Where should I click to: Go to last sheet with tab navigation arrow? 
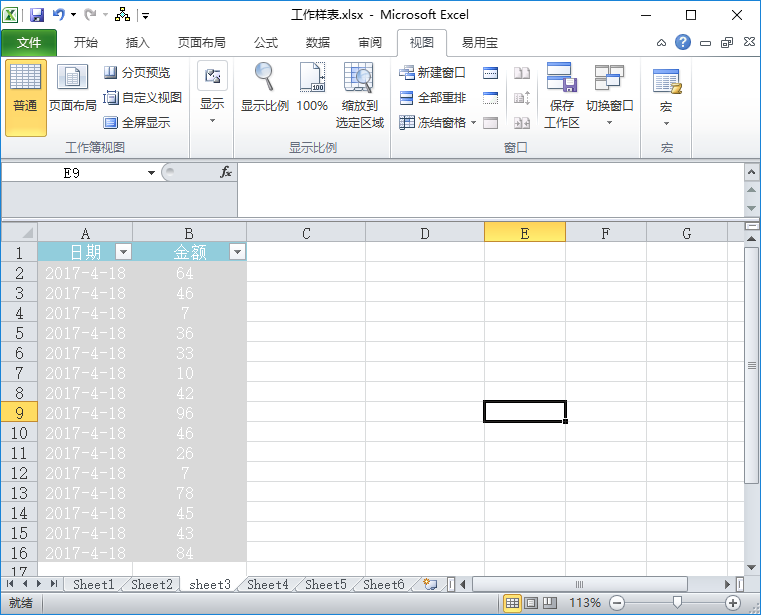[x=54, y=584]
